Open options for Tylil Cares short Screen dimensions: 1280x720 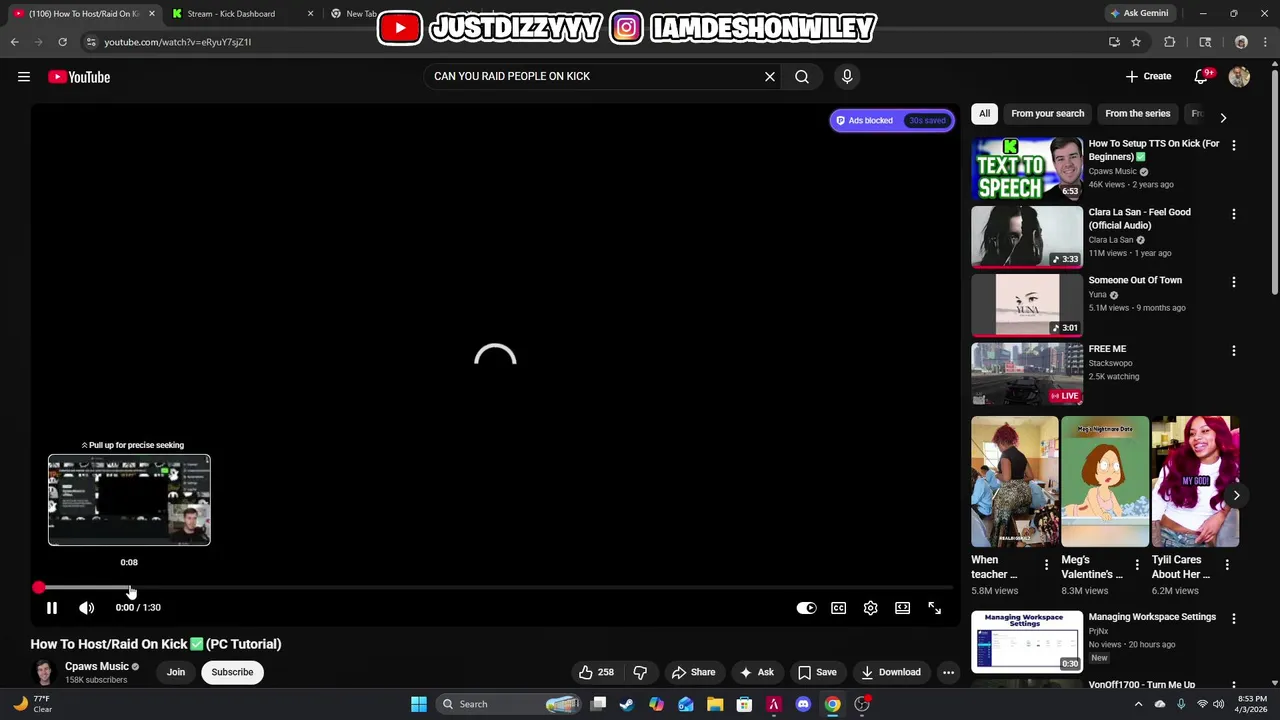(1227, 565)
